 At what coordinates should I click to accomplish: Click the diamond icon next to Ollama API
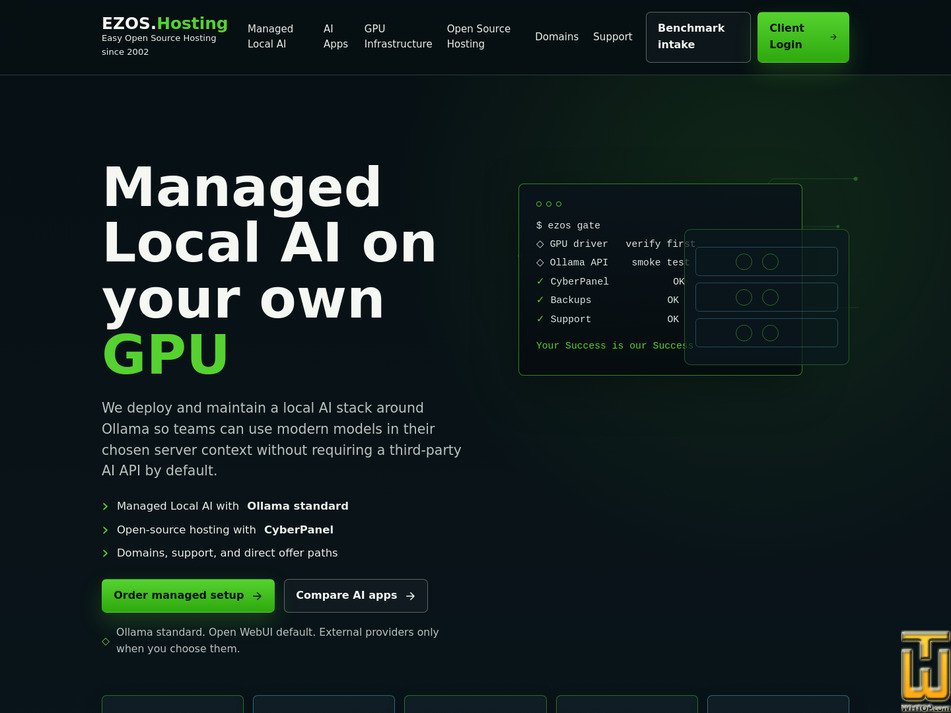coord(540,263)
